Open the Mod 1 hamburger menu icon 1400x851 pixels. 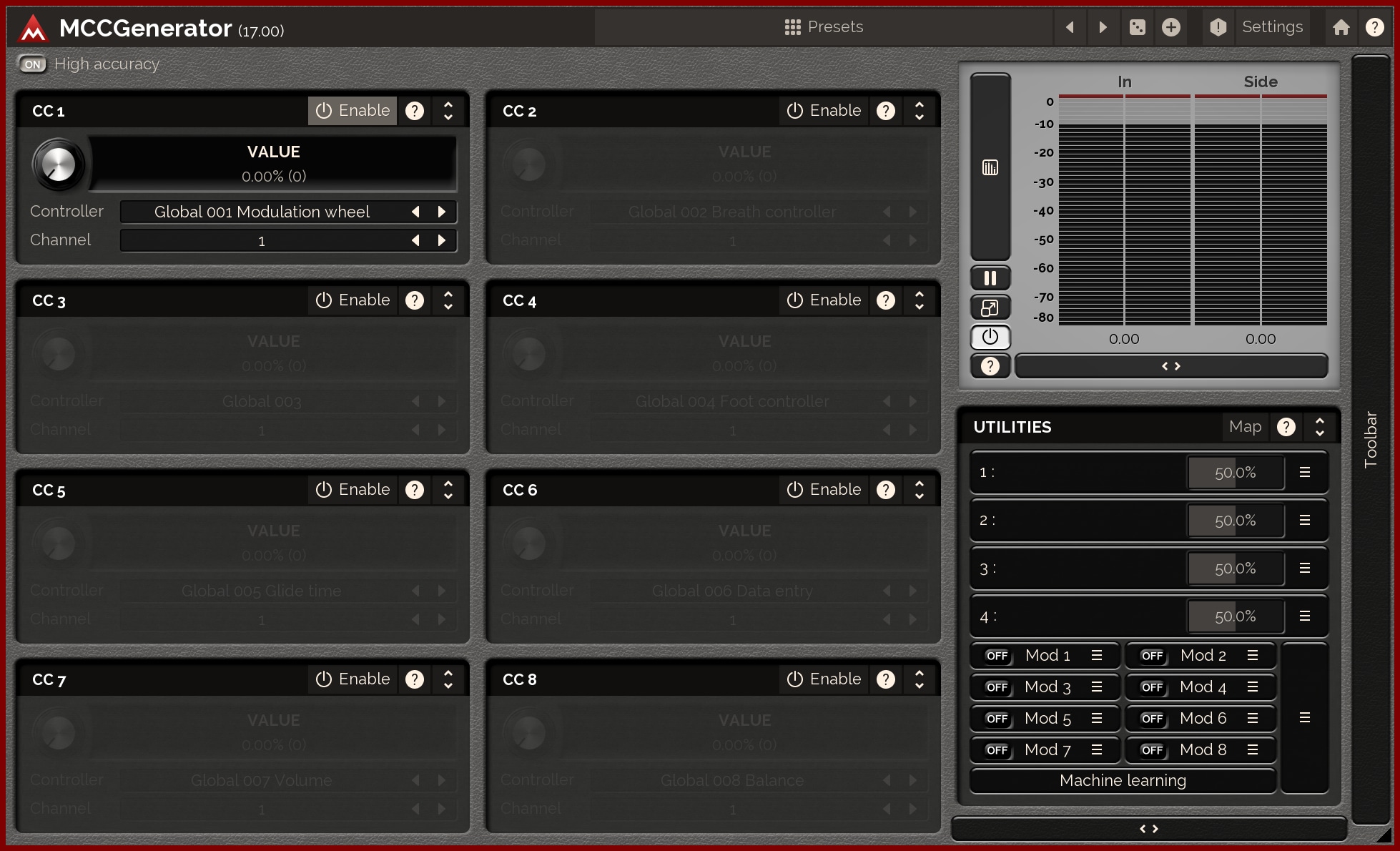[1096, 655]
